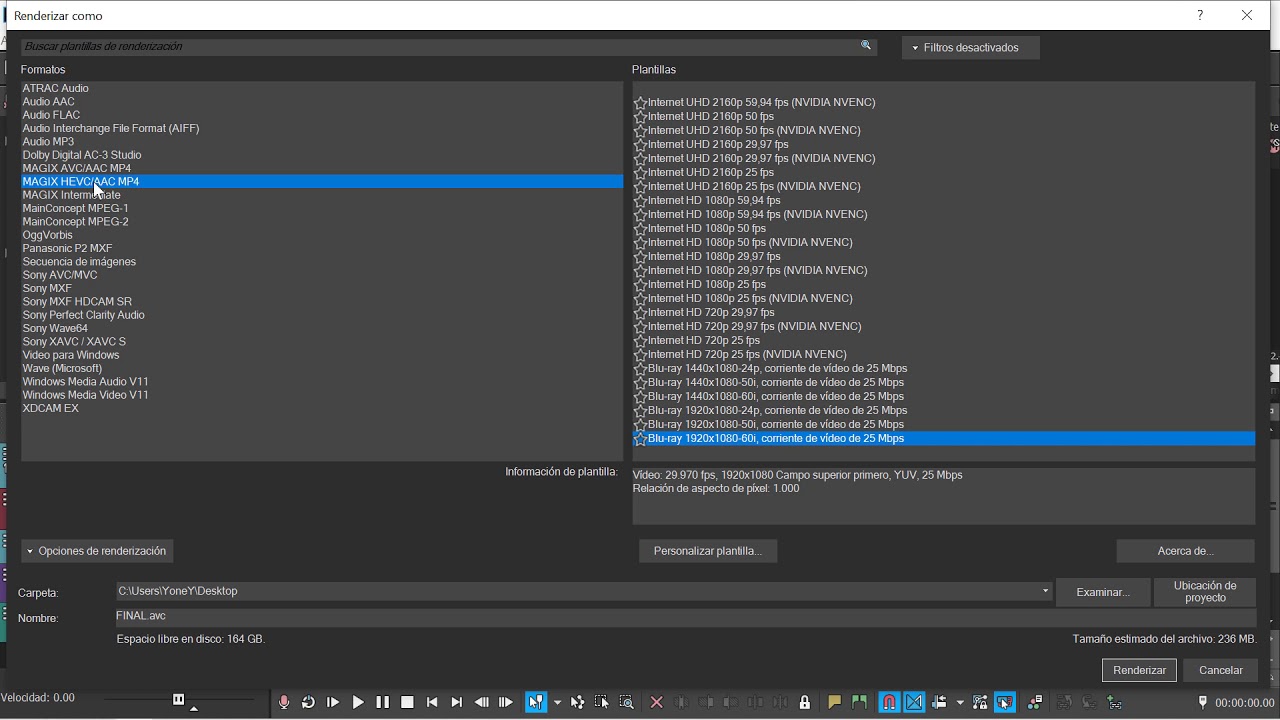The image size is (1280, 720).
Task: Click the Next Frame icon
Action: click(x=506, y=703)
